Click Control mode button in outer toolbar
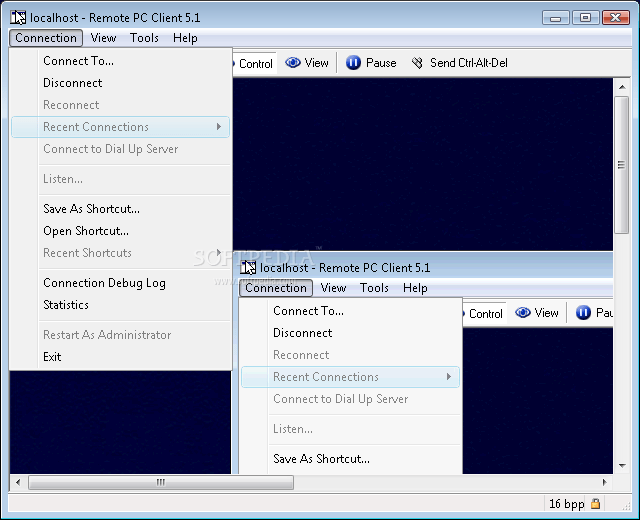Screen dimensions: 640x520 254,63
